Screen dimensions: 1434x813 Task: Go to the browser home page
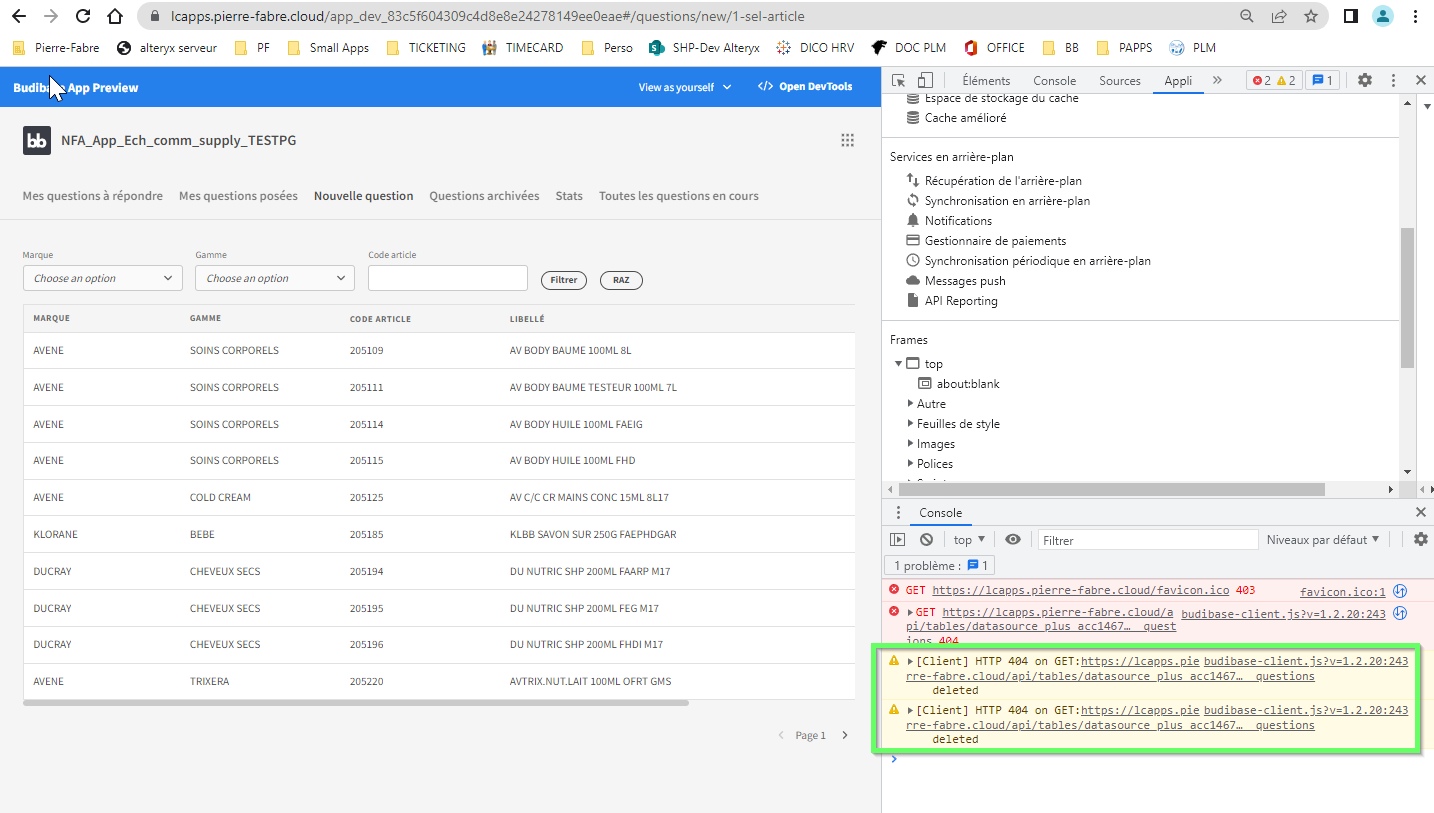click(115, 16)
